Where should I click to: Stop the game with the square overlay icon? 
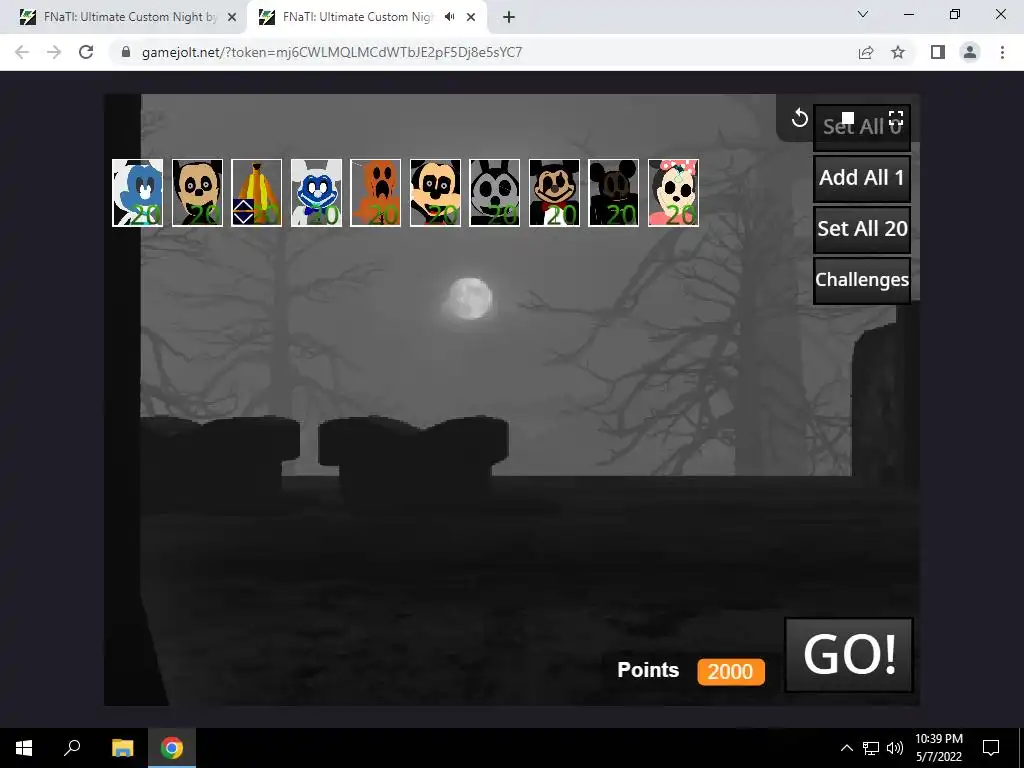(848, 118)
